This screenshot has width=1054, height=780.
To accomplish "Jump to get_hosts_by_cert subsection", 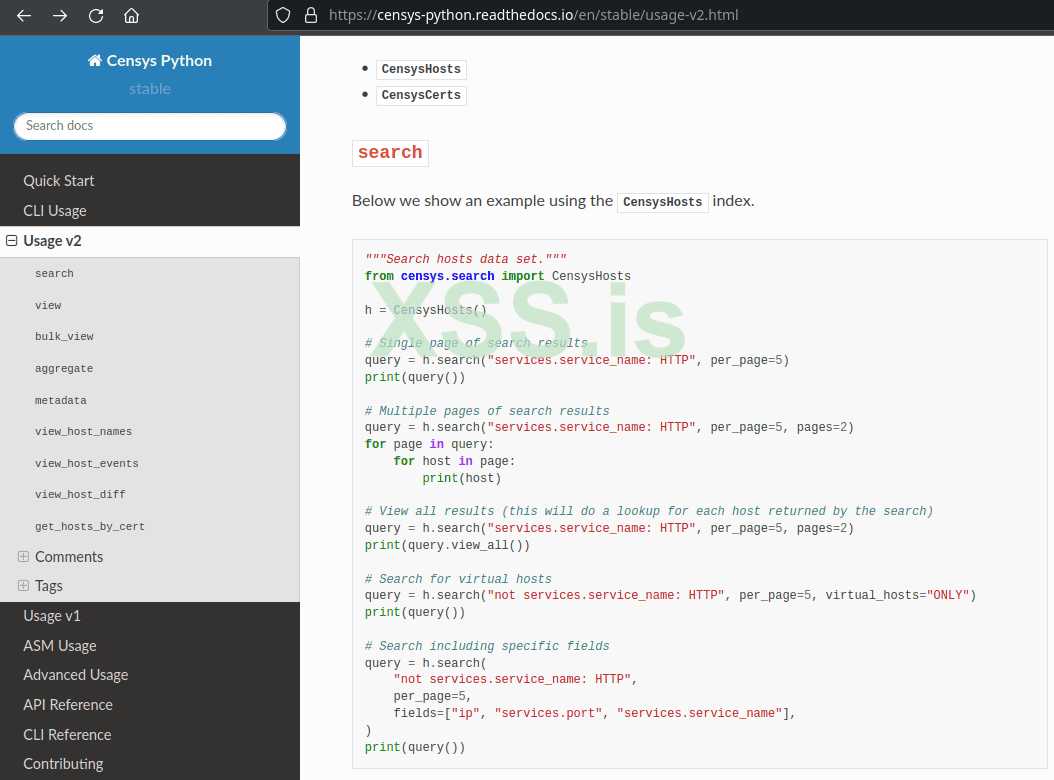I will (x=90, y=526).
